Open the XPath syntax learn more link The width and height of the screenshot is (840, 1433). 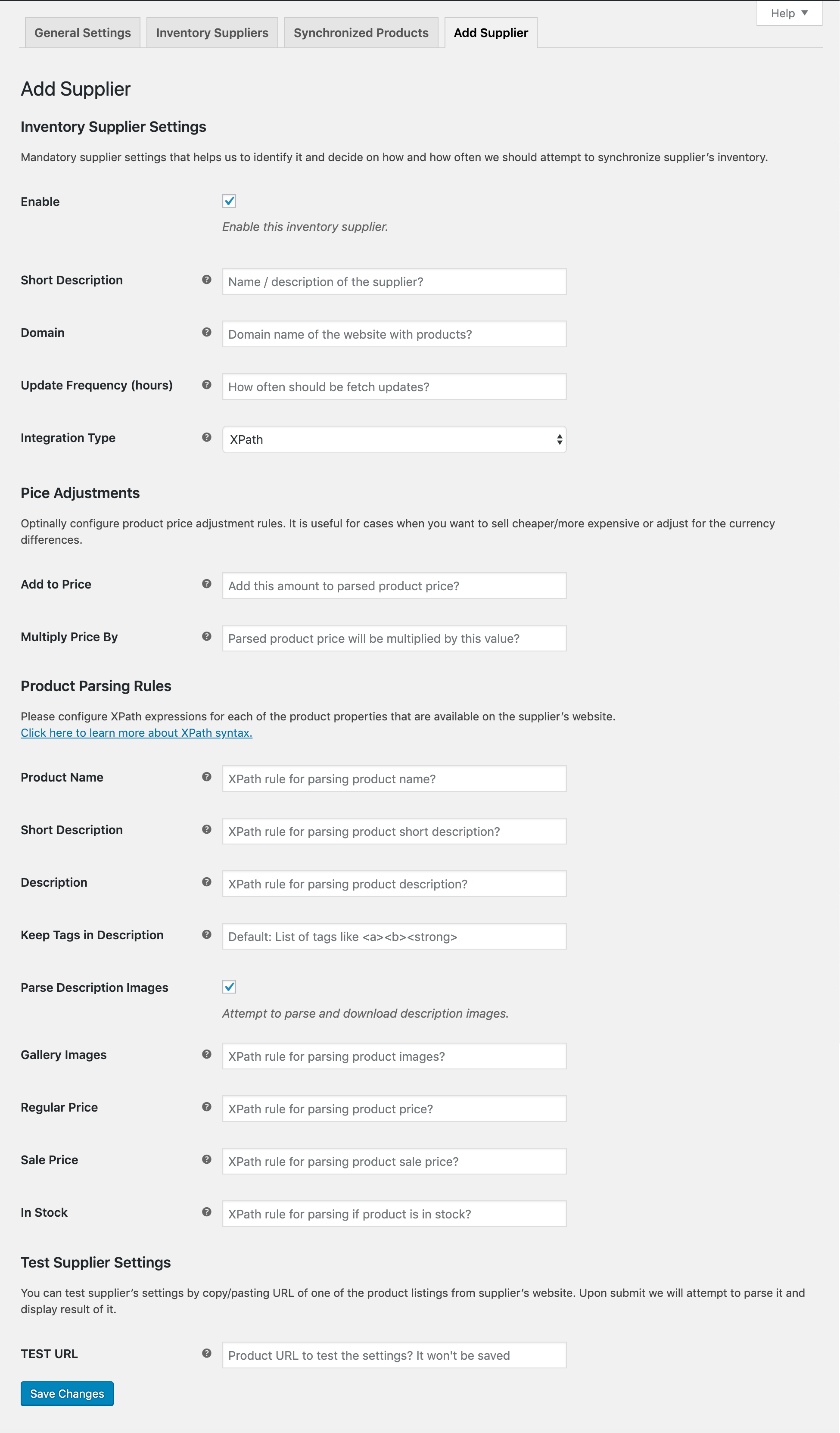[x=137, y=733]
